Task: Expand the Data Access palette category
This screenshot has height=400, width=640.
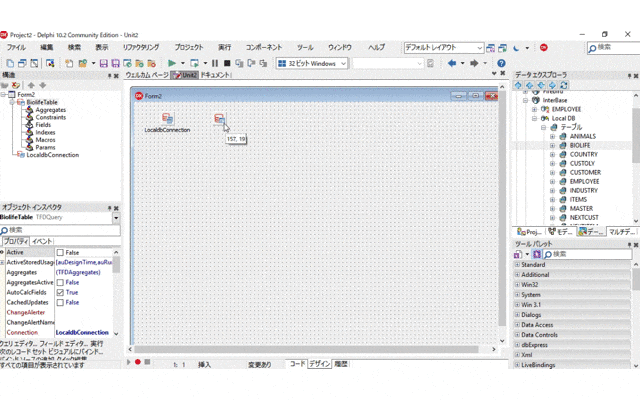Action: [x=517, y=325]
